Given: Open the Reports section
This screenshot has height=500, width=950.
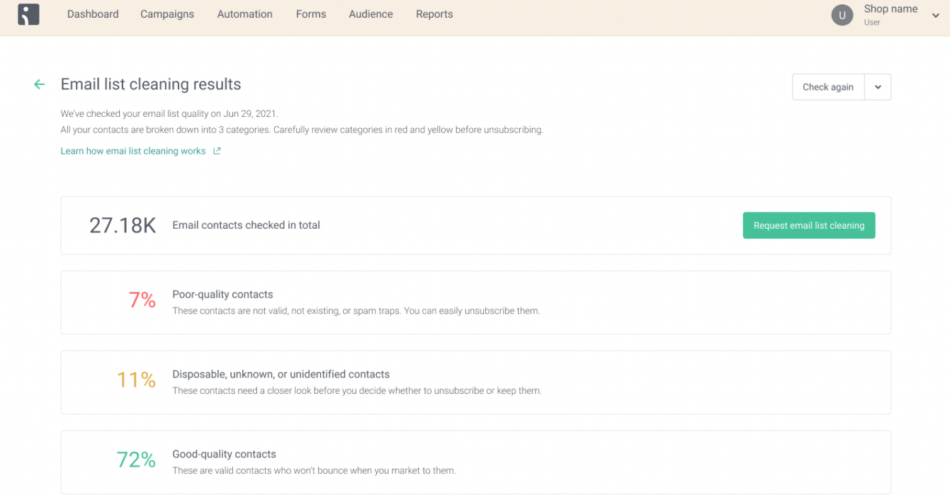Looking at the screenshot, I should pyautogui.click(x=434, y=14).
